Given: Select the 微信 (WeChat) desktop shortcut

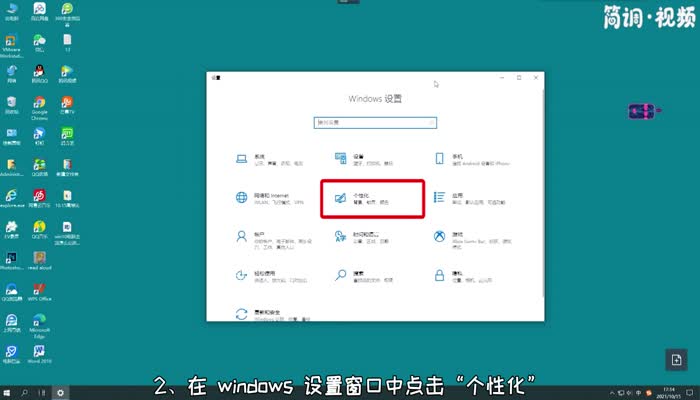Looking at the screenshot, I should pos(39,44).
